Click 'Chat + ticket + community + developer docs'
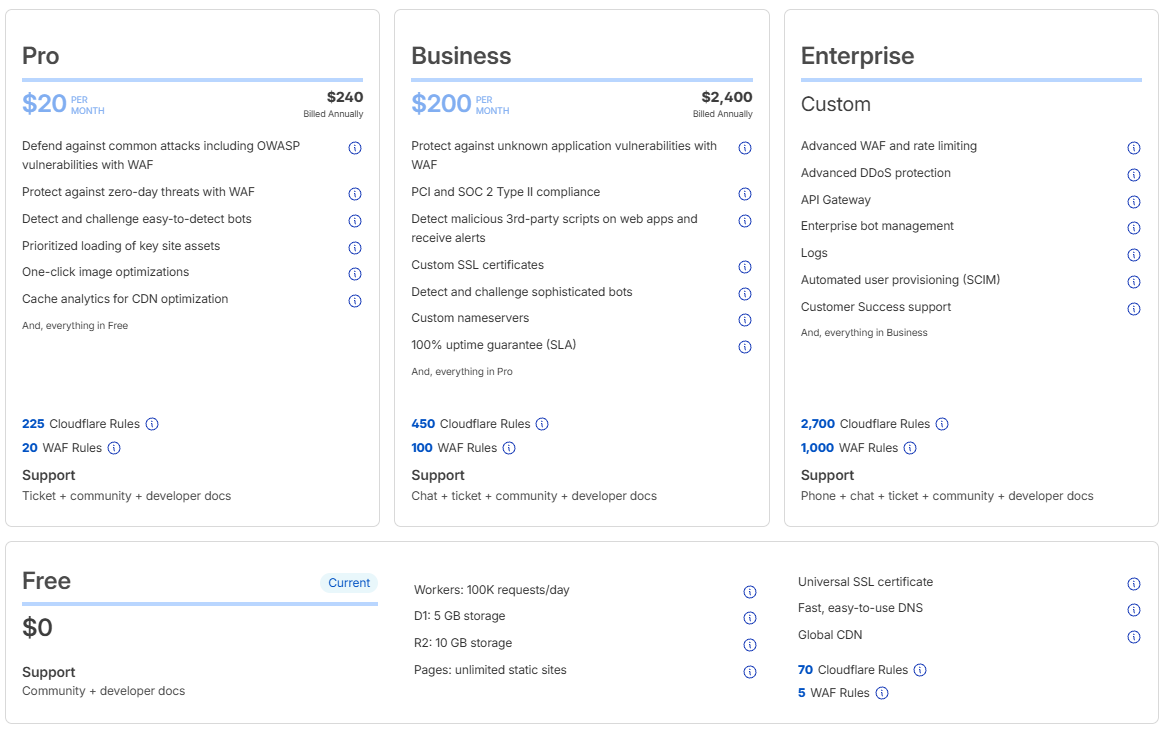Image resolution: width=1168 pixels, height=731 pixels. click(534, 496)
